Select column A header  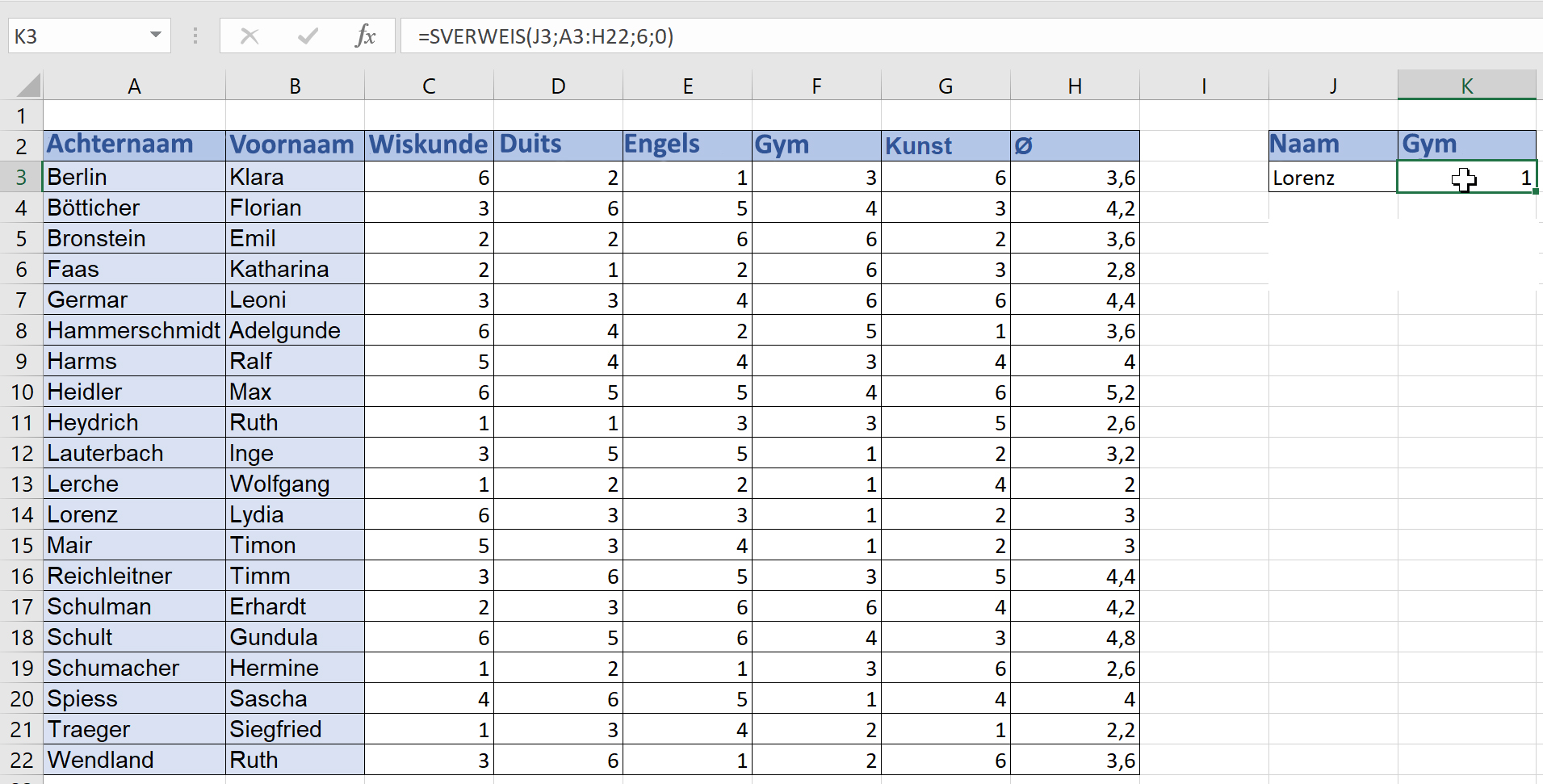click(x=134, y=86)
